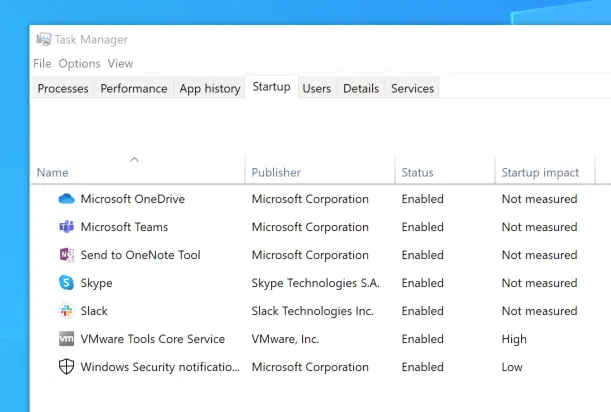Viewport: 611px width, 412px height.
Task: Switch to the Processes tab
Action: [x=63, y=88]
